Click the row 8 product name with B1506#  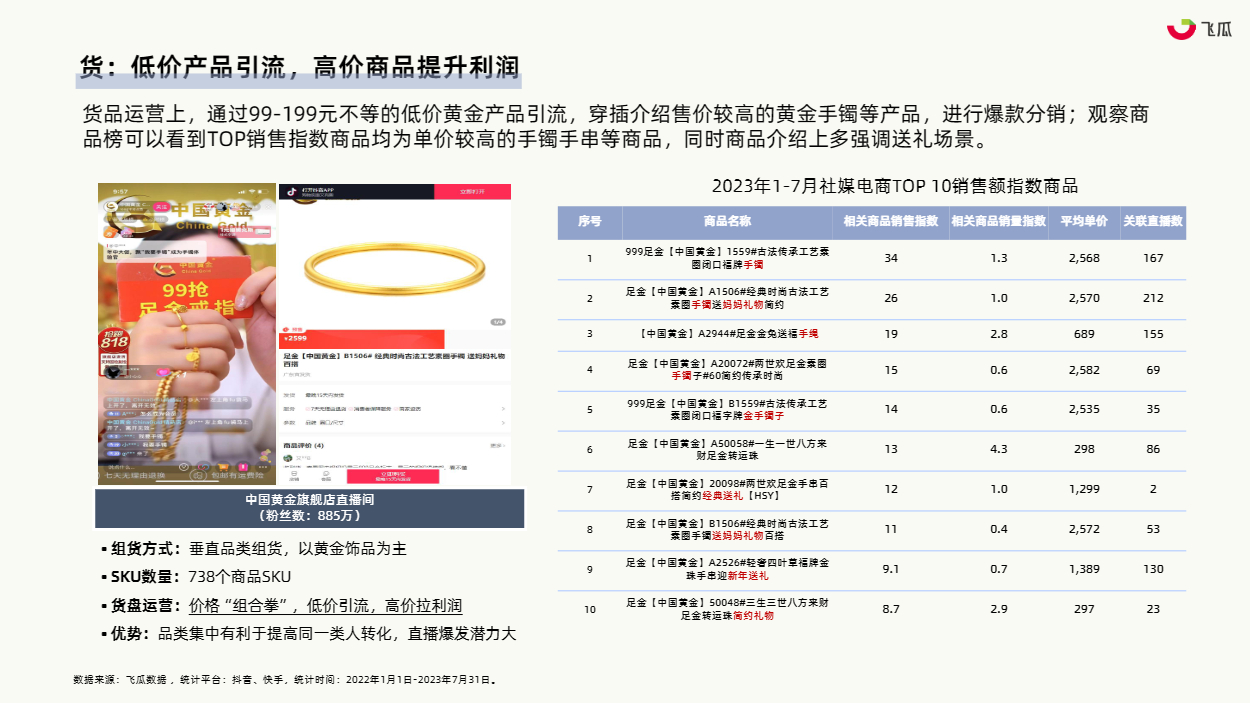pos(727,529)
